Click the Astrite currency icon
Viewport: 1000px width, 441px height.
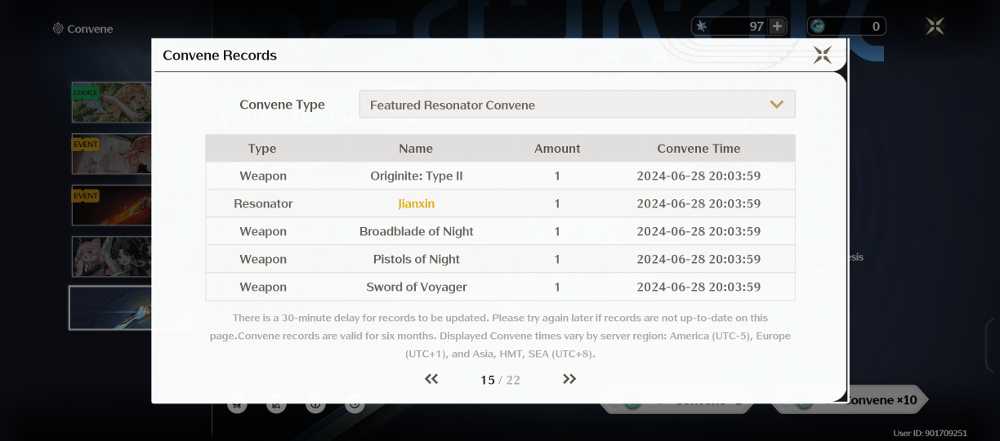[x=702, y=26]
